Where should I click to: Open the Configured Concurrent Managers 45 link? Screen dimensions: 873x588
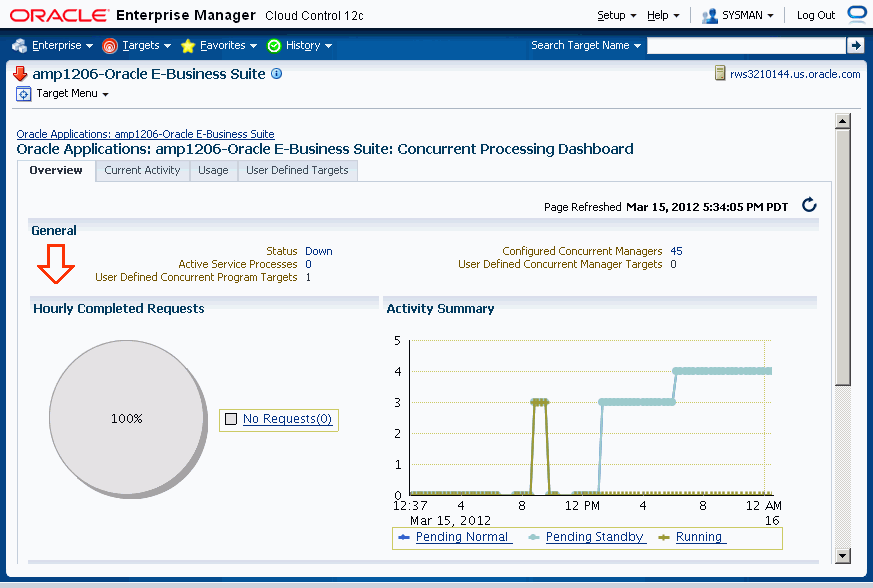(676, 251)
